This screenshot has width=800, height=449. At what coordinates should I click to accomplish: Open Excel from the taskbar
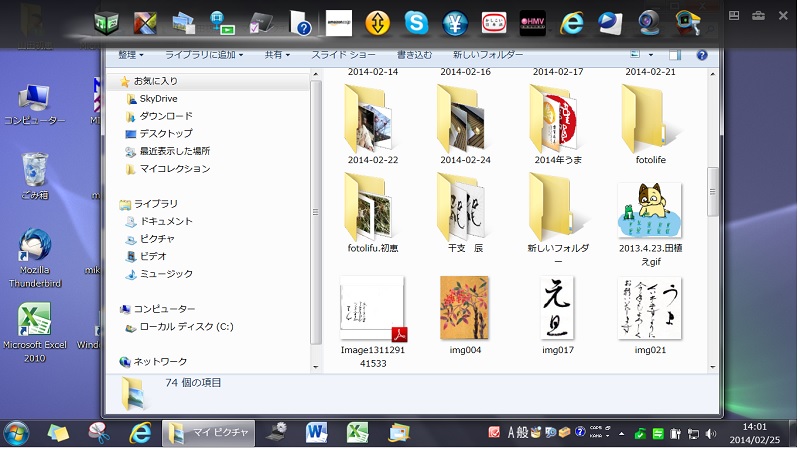357,434
